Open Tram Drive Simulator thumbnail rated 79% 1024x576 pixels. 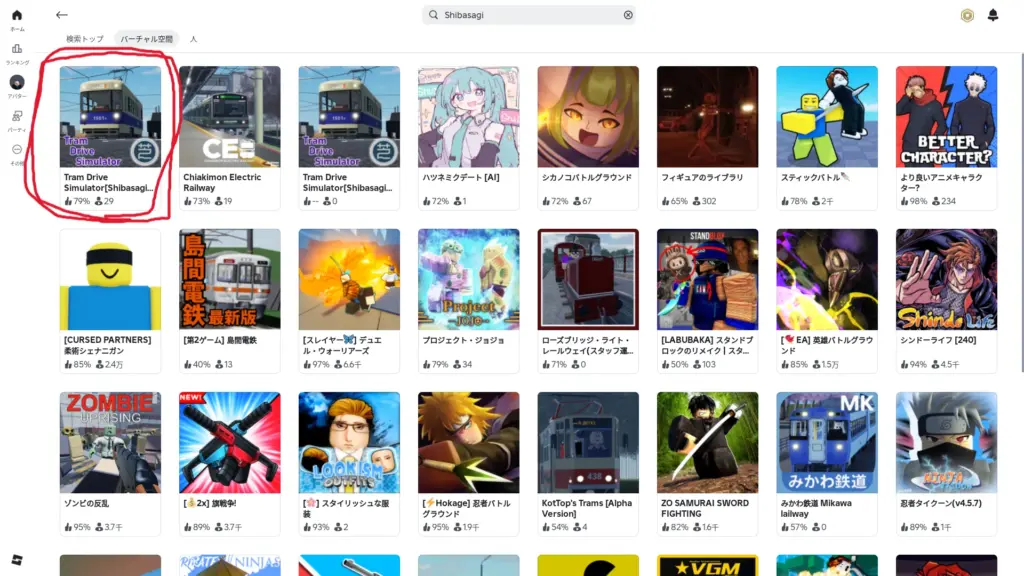tap(110, 116)
